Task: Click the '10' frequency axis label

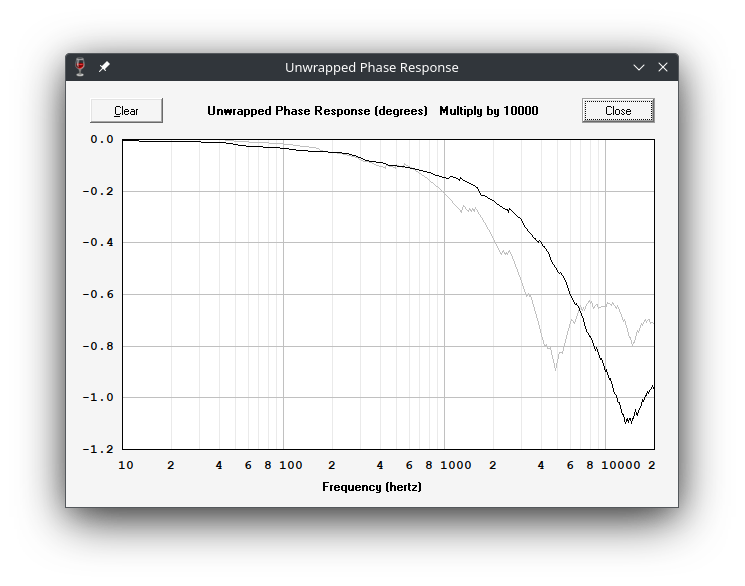Action: click(x=126, y=465)
